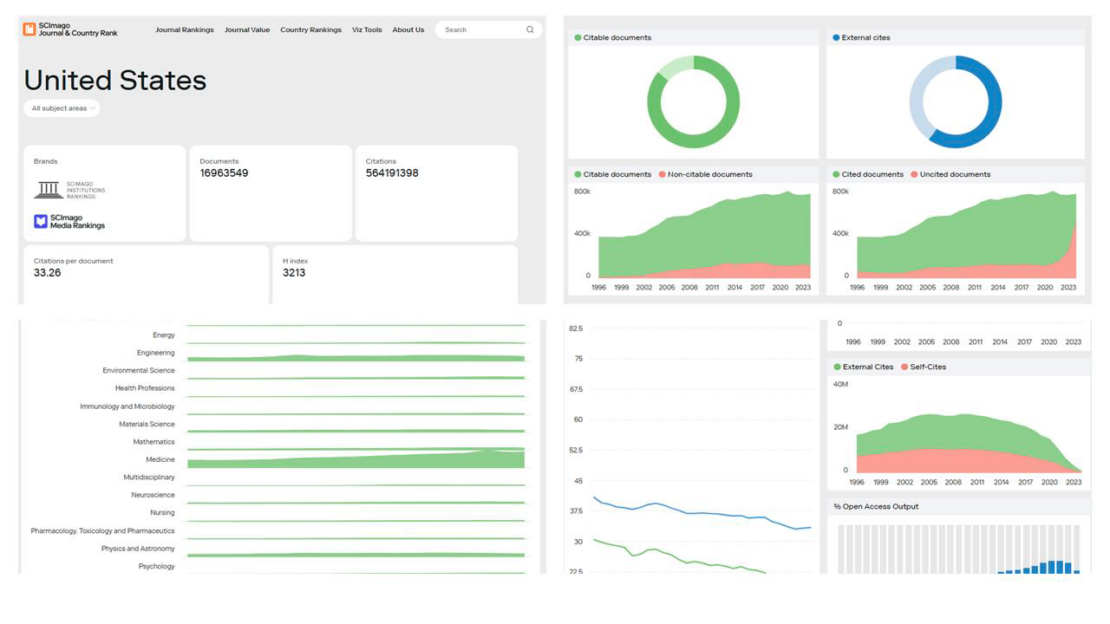Select the Engineering subject area label
This screenshot has width=1110, height=624.
pyautogui.click(x=155, y=353)
